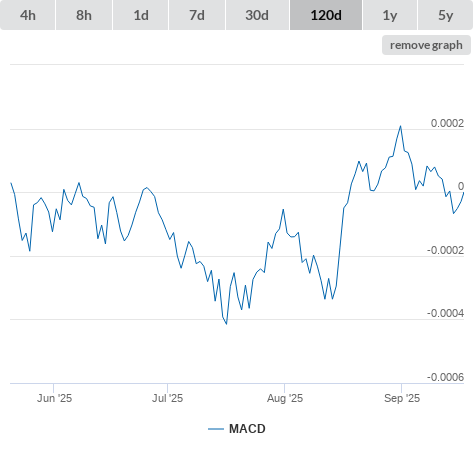Switch to the 5y range
Viewport: 474px width, 455px height.
click(446, 15)
